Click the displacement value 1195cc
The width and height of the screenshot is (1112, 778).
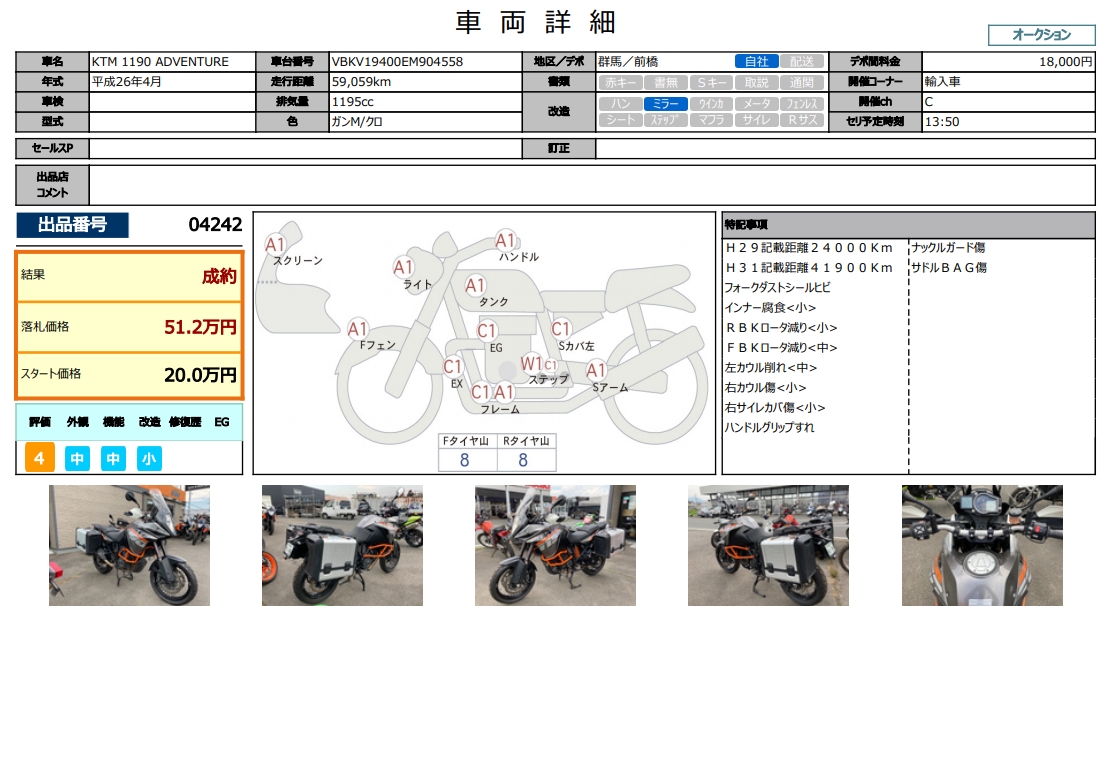(352, 101)
